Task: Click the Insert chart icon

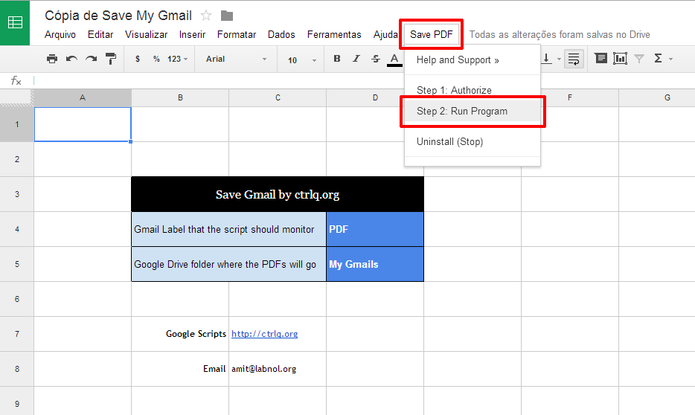Action: [620, 59]
